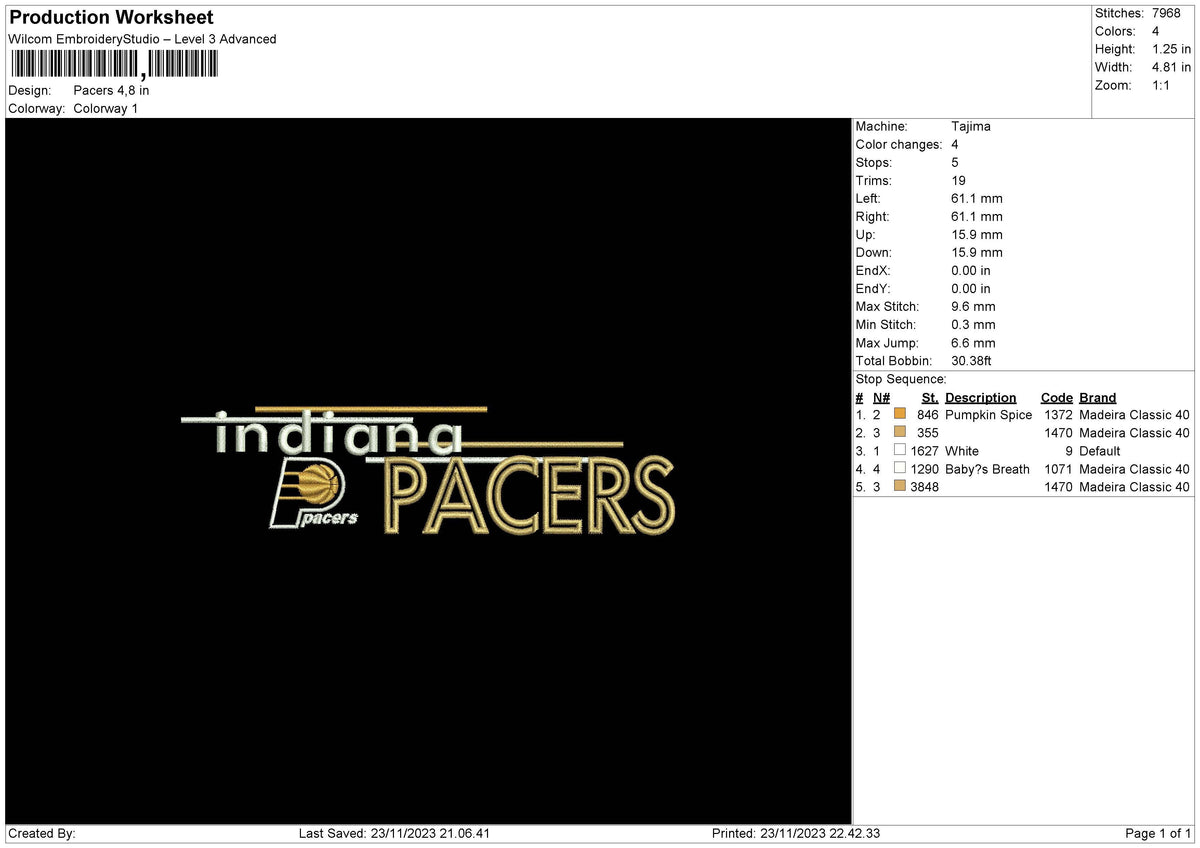This screenshot has height=848, width=1200.
Task: Click the Pumpkin Spice color swatch
Action: tap(900, 415)
